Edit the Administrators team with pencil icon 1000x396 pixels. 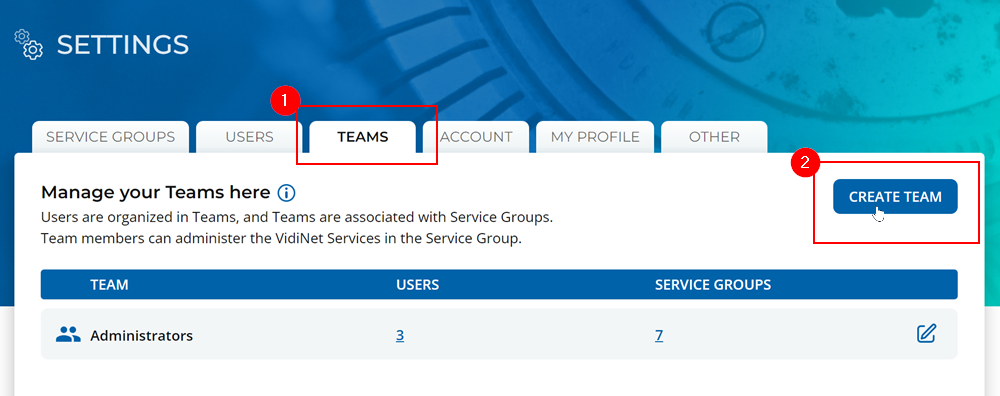pos(926,333)
